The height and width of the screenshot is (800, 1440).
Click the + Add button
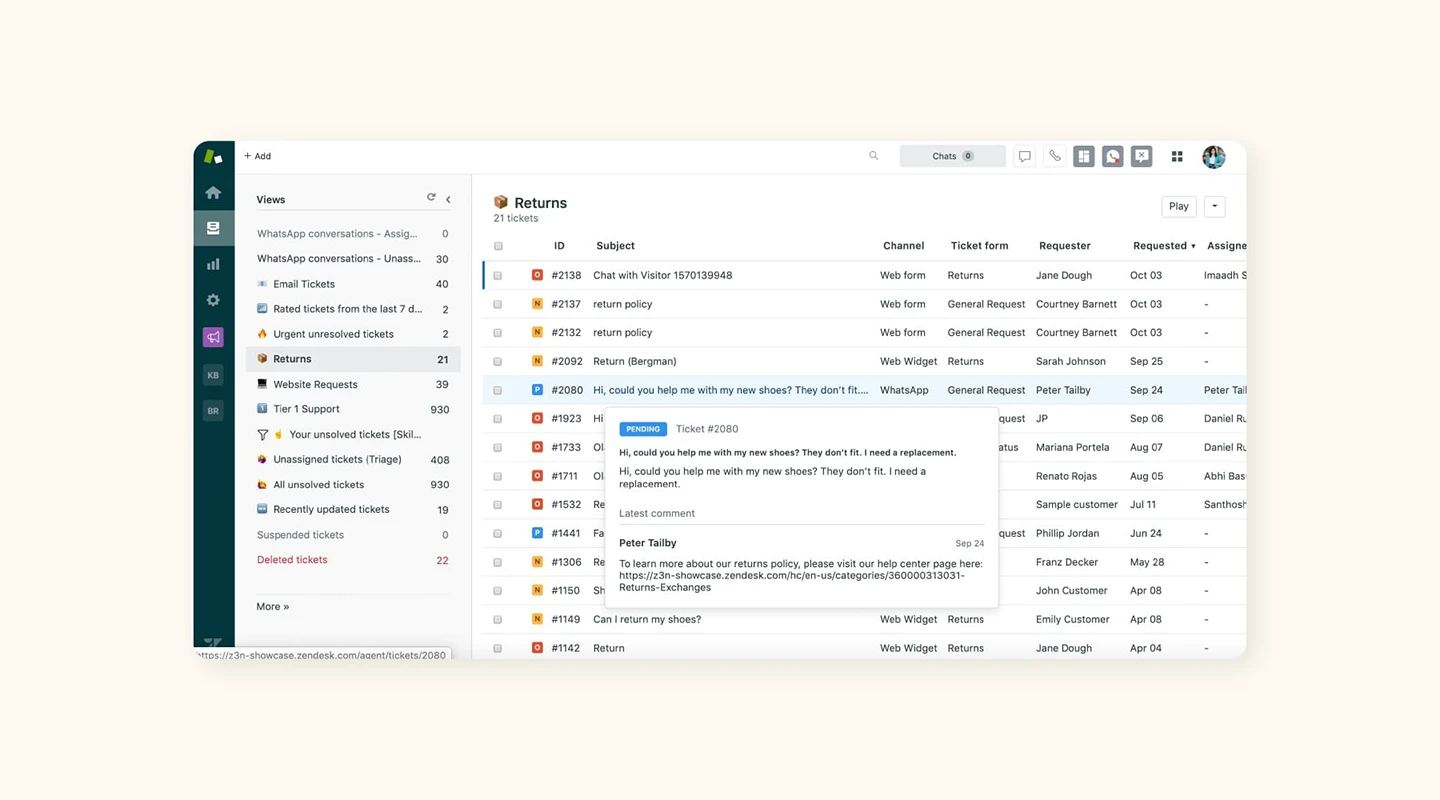pos(258,156)
